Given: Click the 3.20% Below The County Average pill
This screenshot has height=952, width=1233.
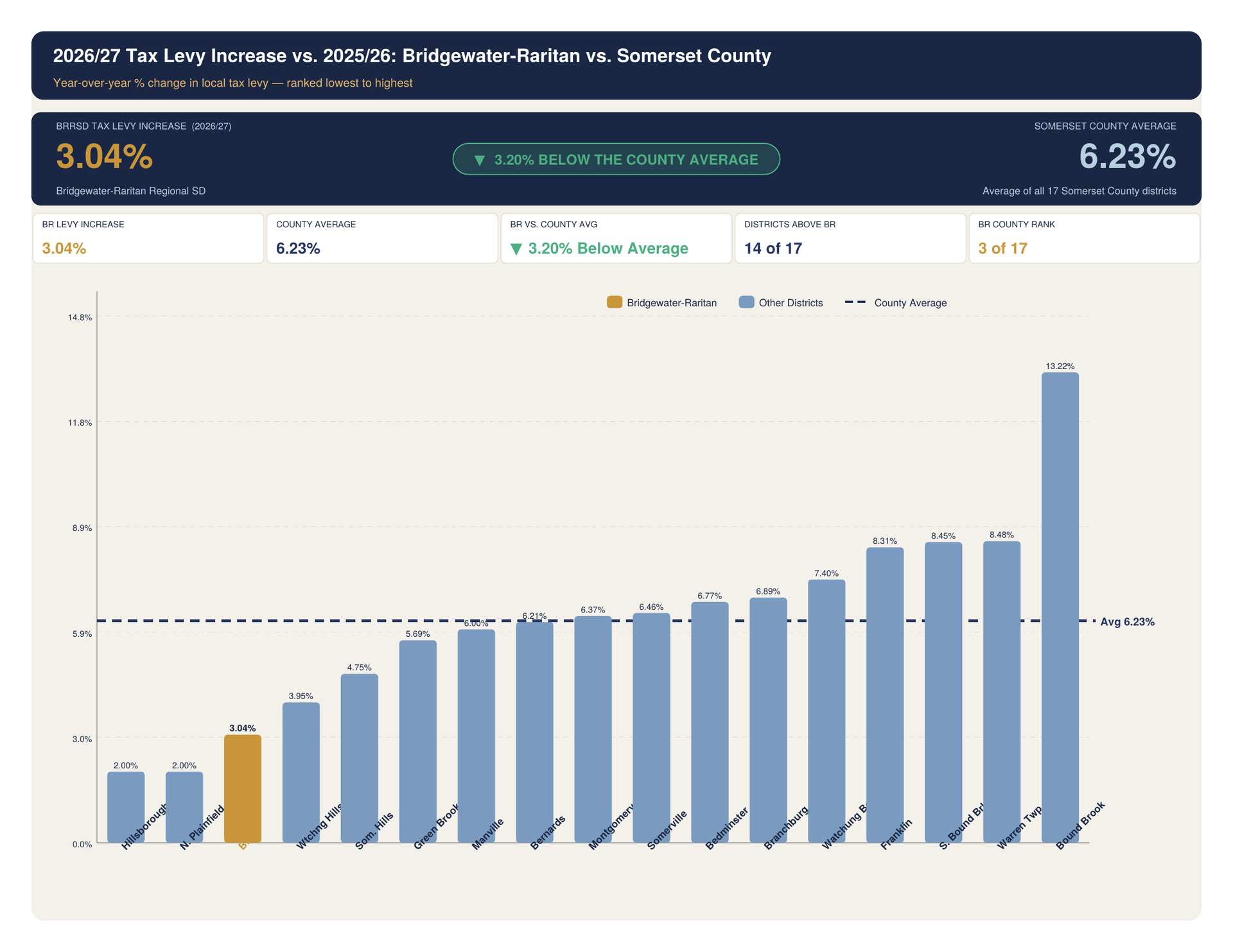Looking at the screenshot, I should (616, 159).
